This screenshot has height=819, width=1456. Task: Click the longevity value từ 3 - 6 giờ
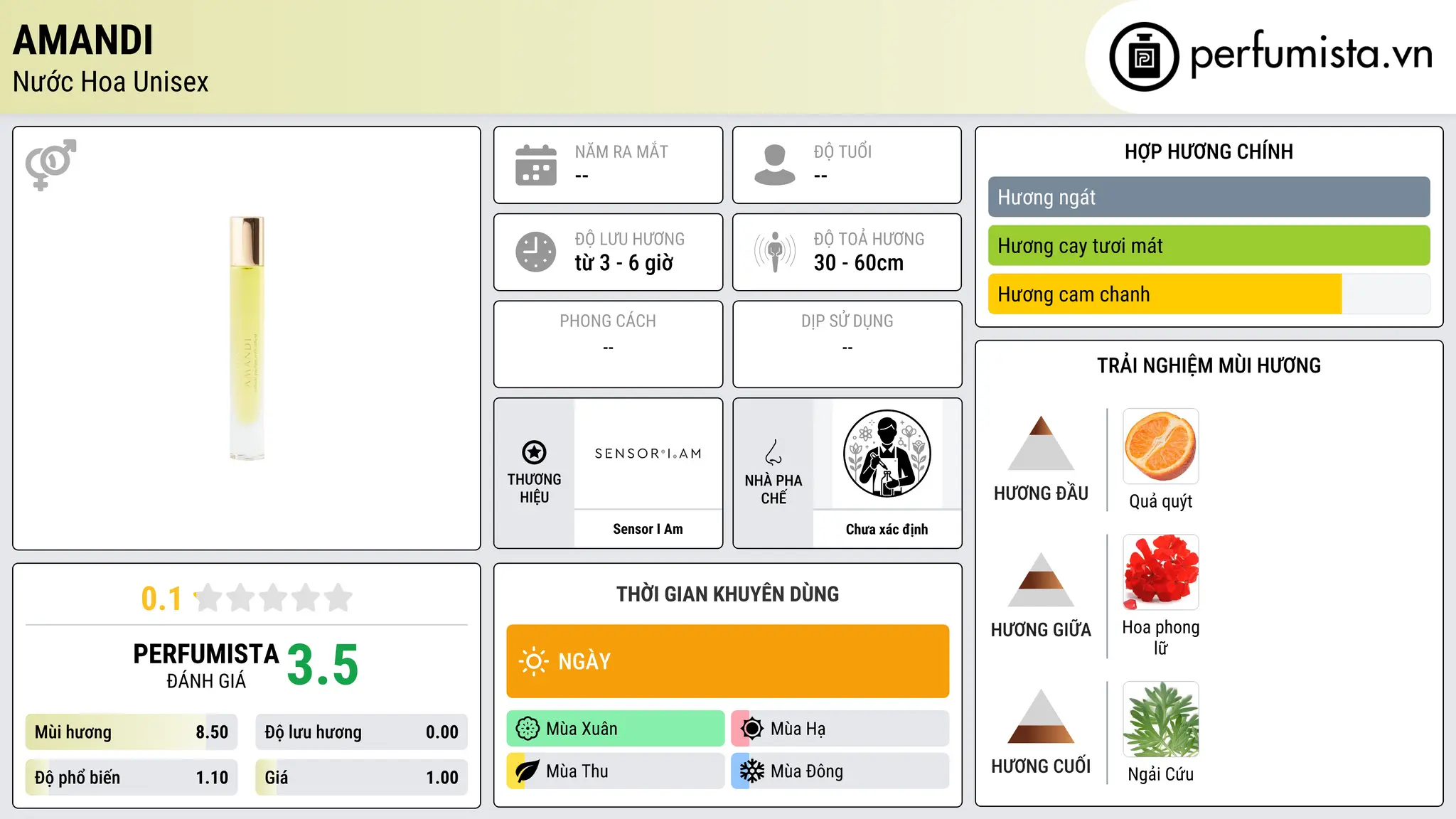[x=624, y=263]
